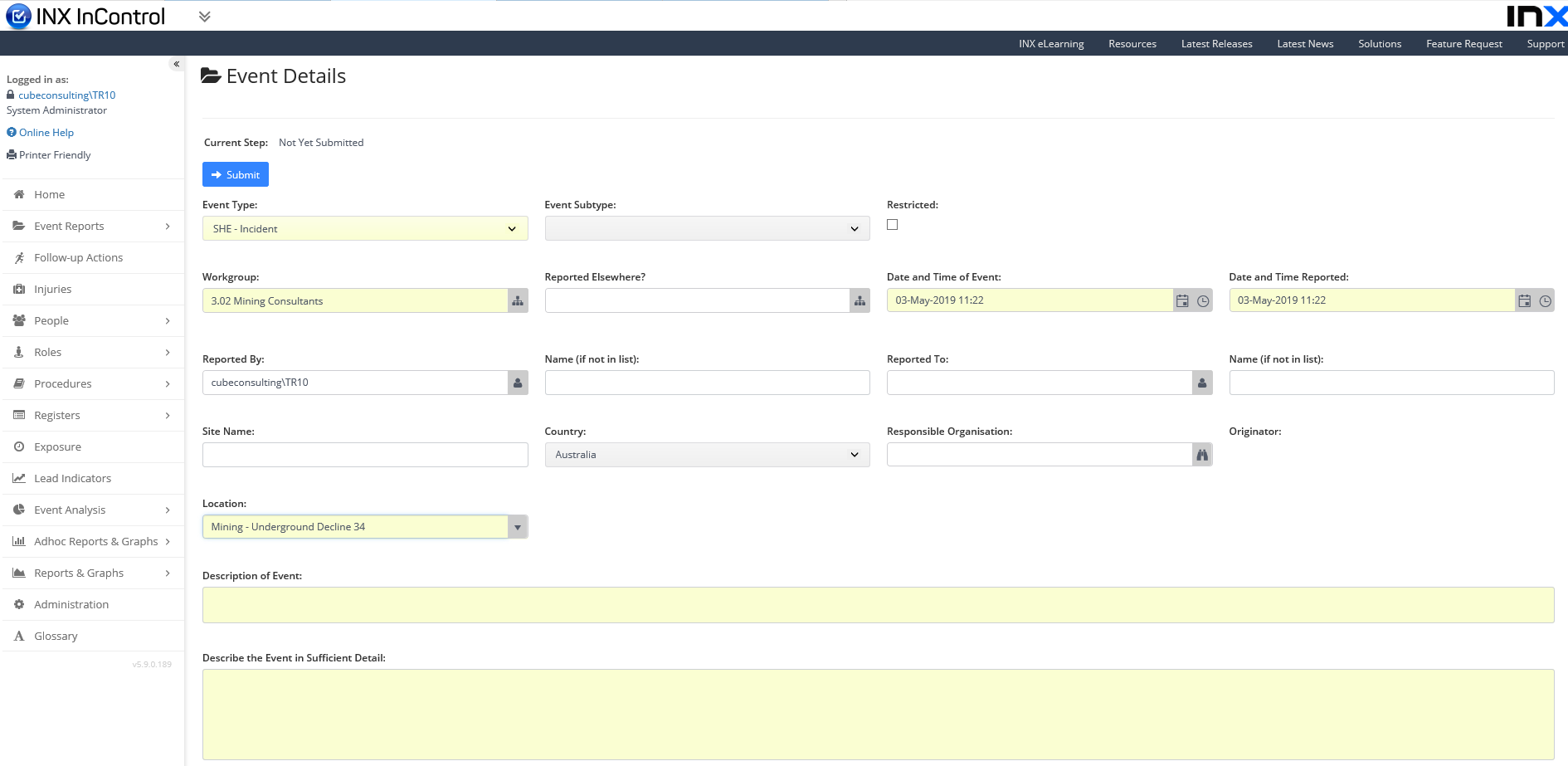Open the Workgroup hierarchy picker
Viewport: 1568px width, 766px height.
pos(517,300)
